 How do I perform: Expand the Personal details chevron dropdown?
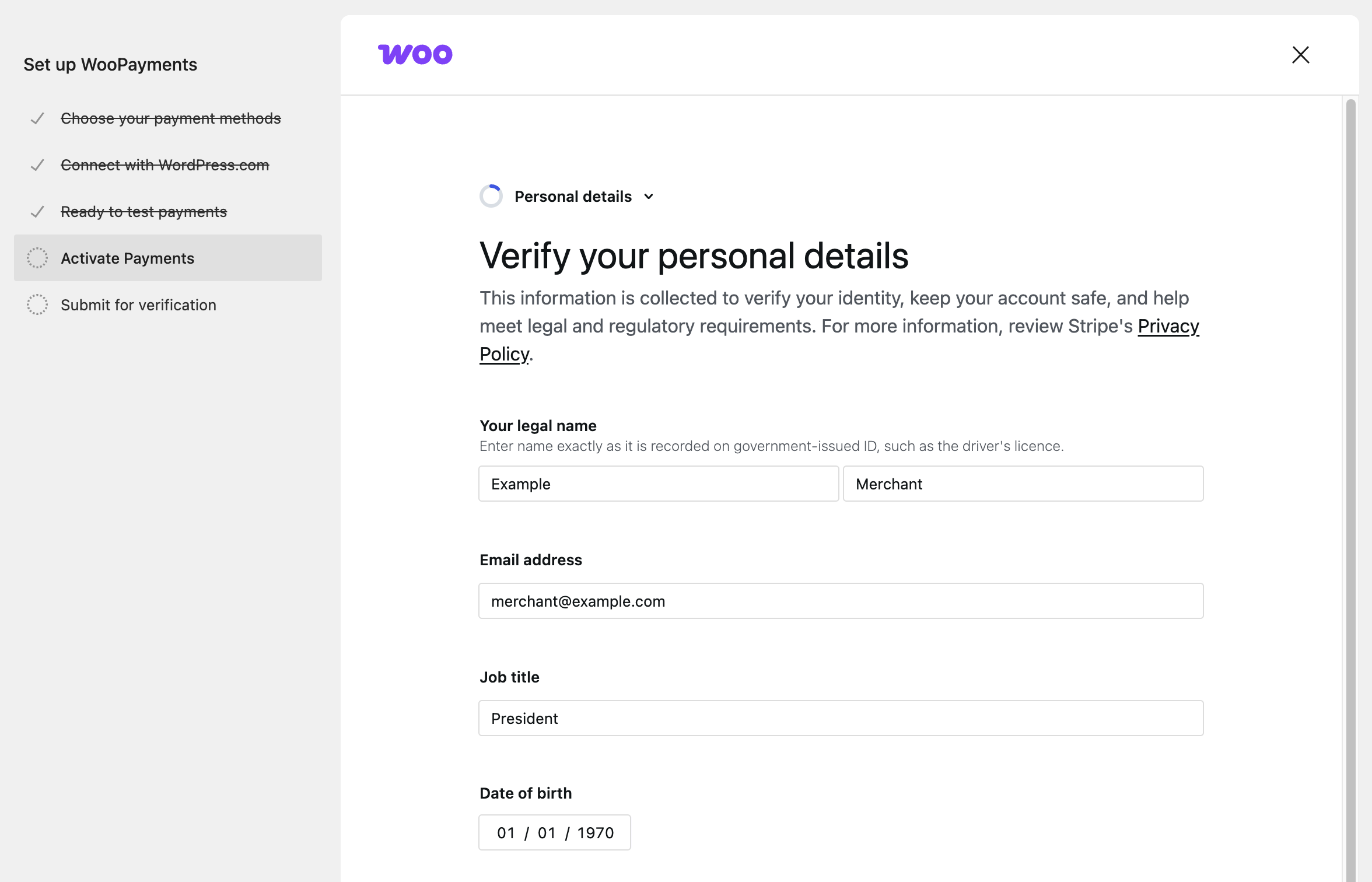(649, 197)
